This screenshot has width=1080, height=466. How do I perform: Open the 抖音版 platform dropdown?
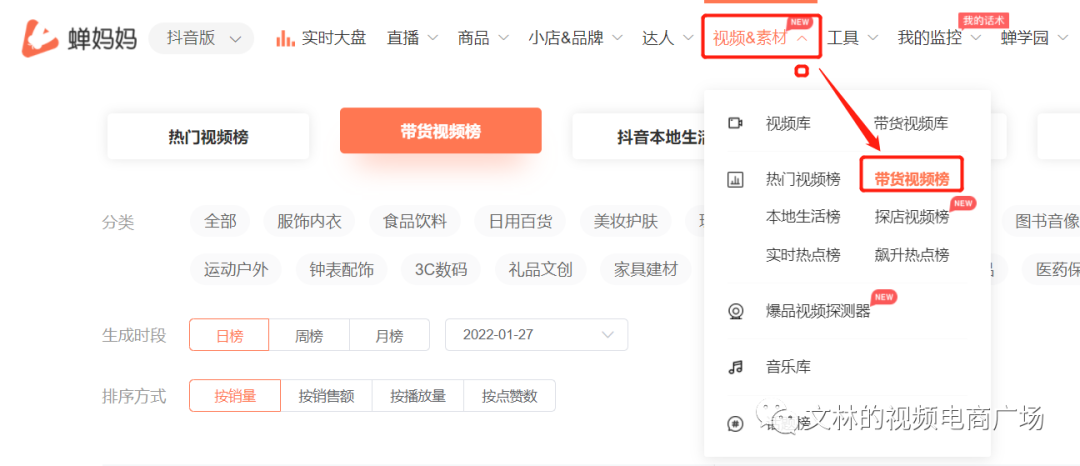coord(202,39)
